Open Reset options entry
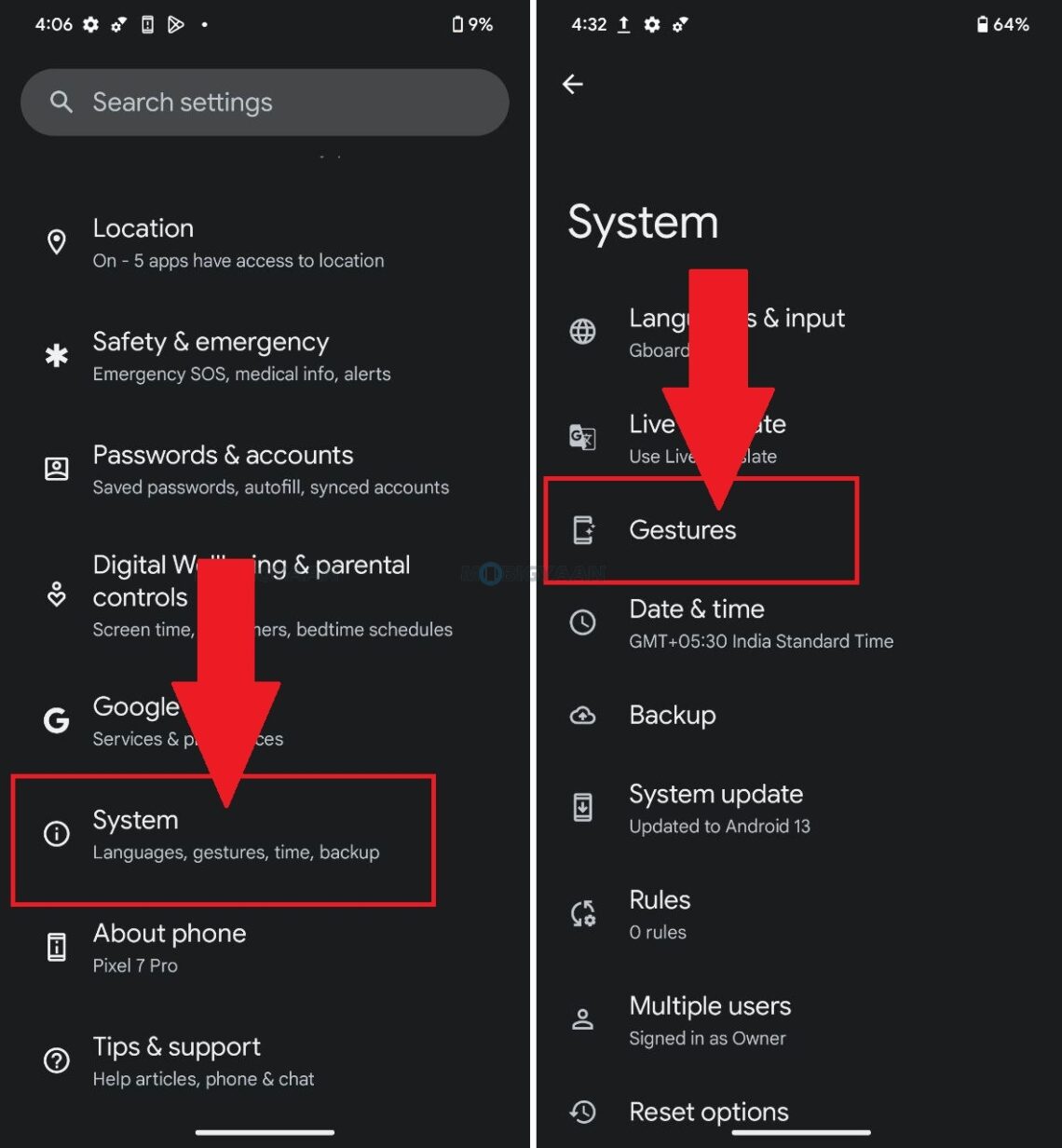This screenshot has height=1148, width=1062. click(708, 1112)
